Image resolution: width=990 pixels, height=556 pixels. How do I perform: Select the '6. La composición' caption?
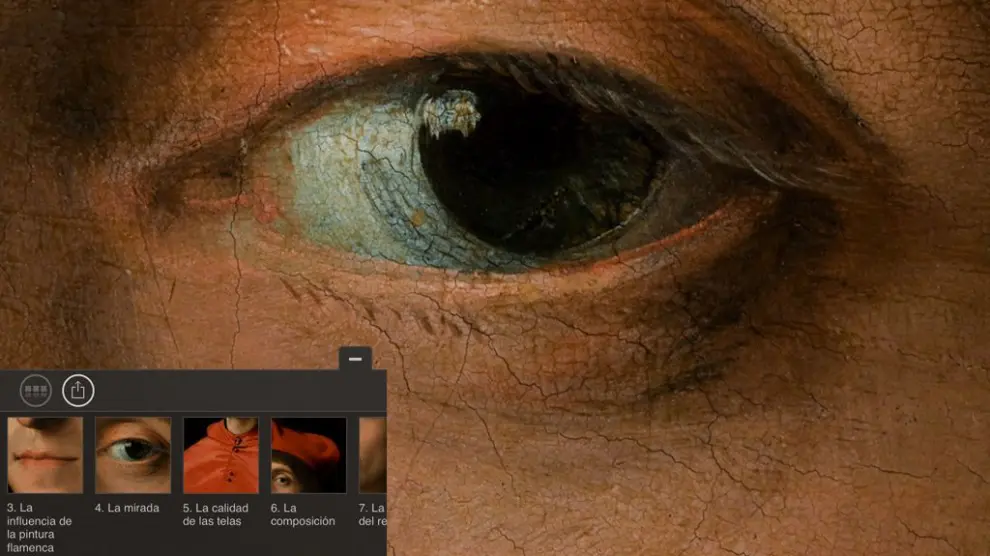[x=302, y=514]
